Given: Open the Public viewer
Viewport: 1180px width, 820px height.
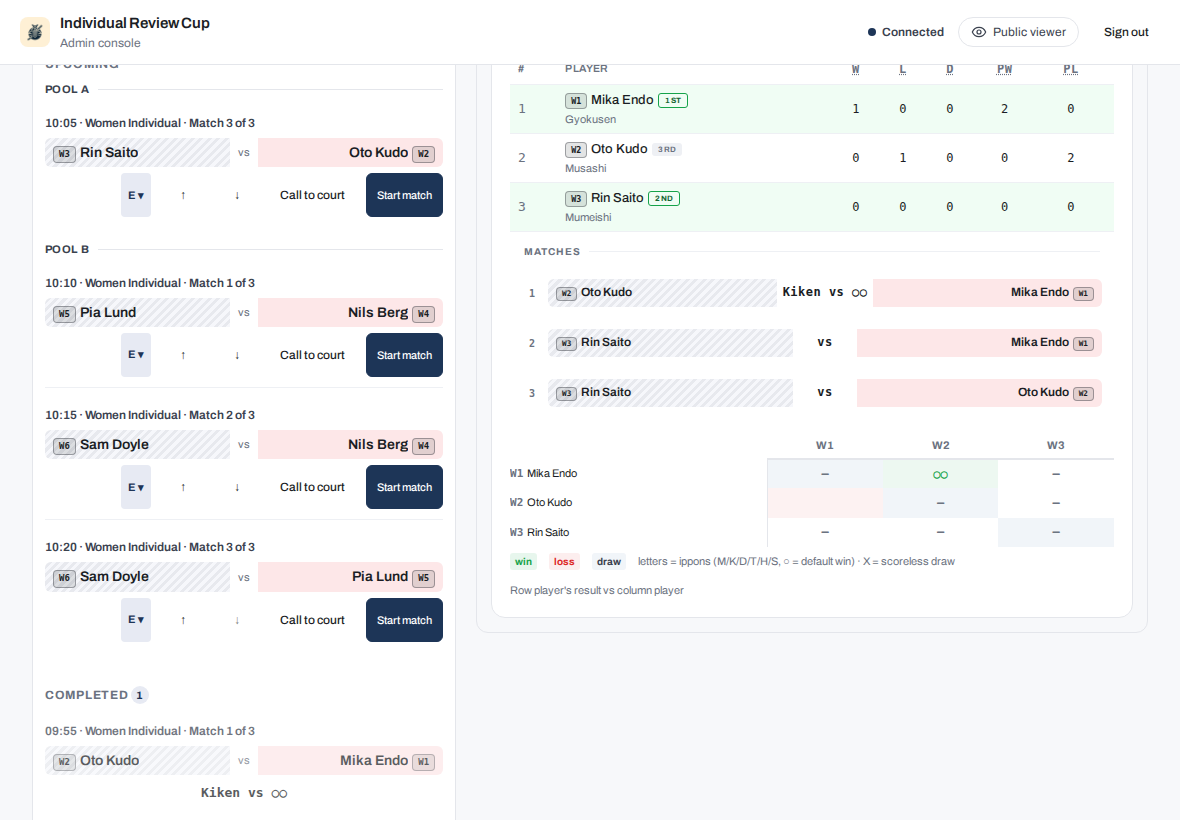Looking at the screenshot, I should click(x=1018, y=32).
